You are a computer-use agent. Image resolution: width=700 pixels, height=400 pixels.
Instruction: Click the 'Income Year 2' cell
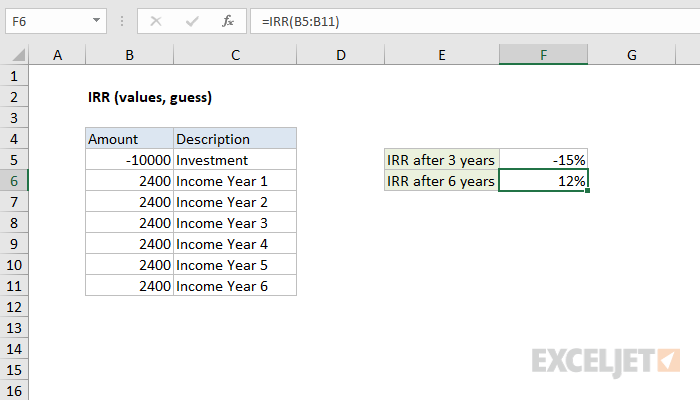coord(235,202)
